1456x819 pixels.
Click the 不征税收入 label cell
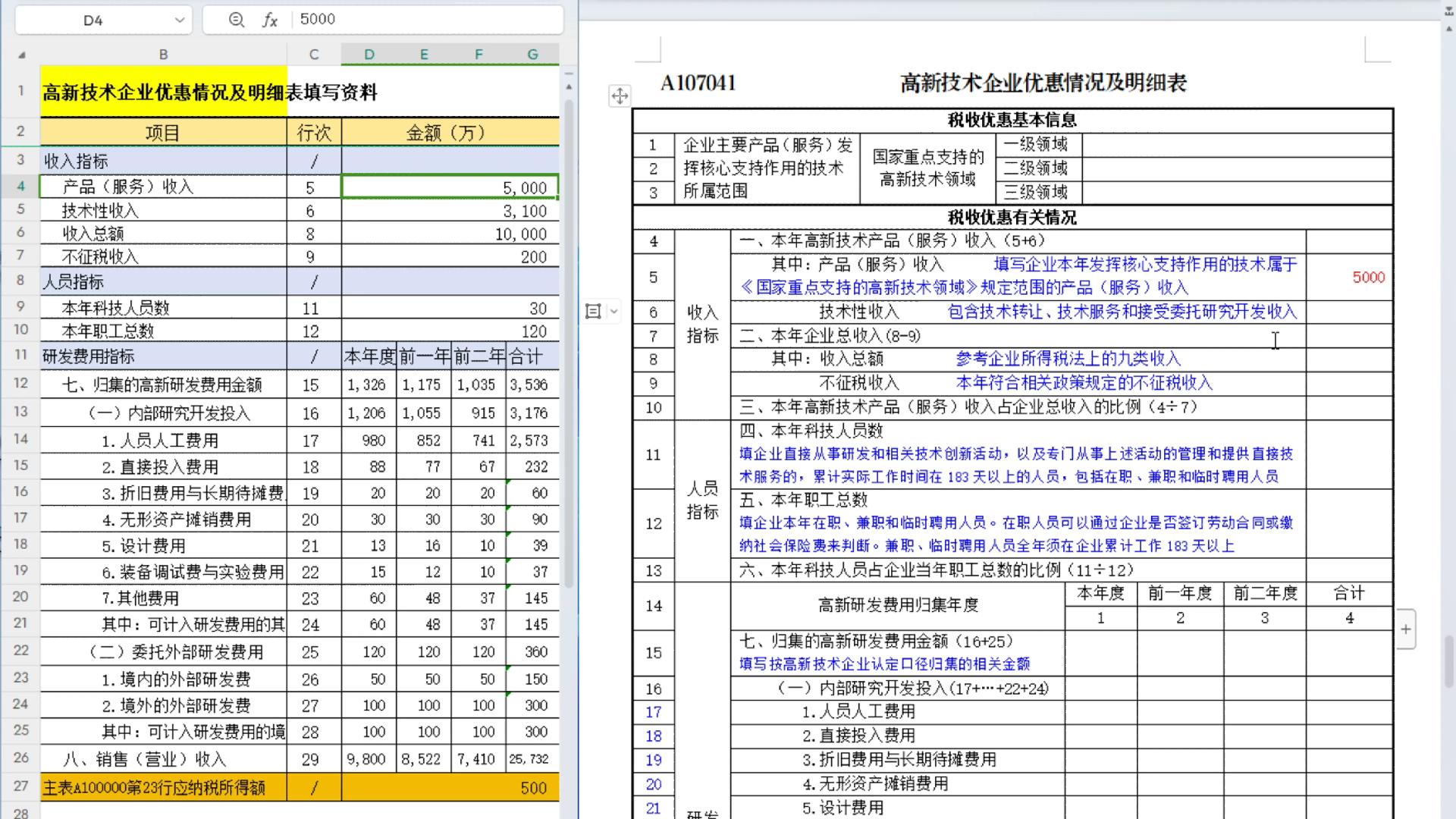point(163,257)
